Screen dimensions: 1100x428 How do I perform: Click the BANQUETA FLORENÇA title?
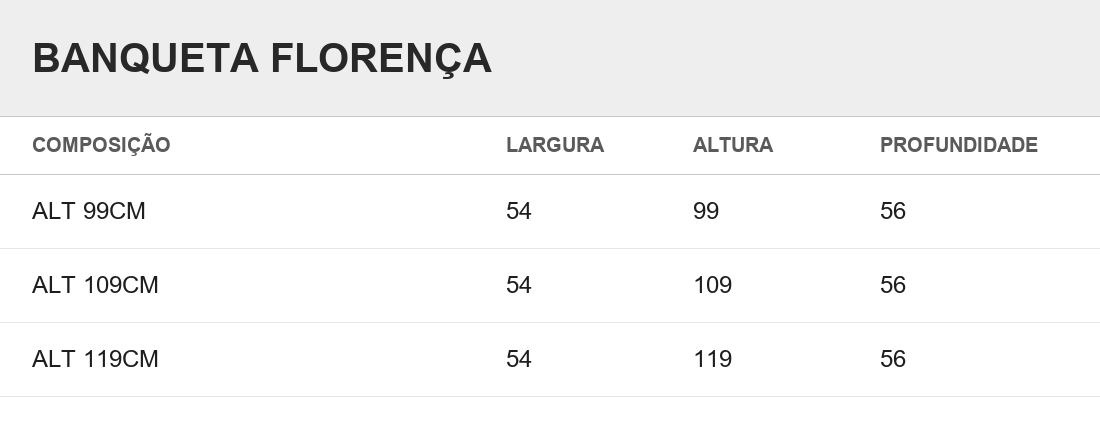click(262, 59)
